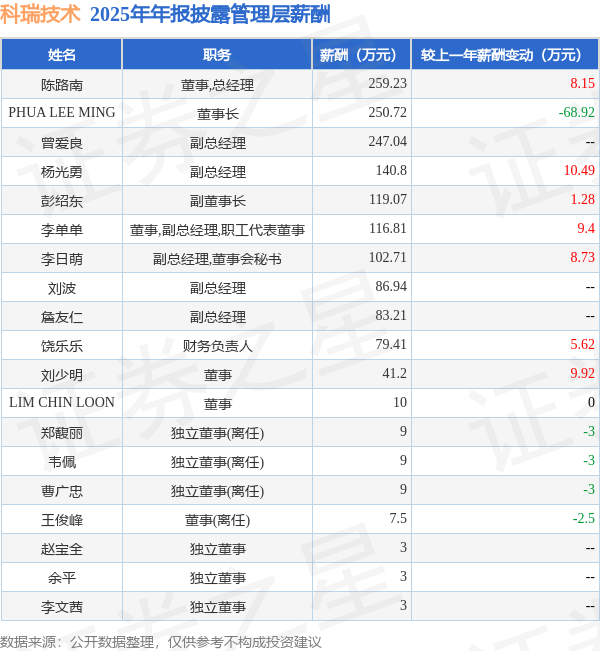This screenshot has height=651, width=600.
Task: Click the position 董事,总经理
Action: coord(218,85)
